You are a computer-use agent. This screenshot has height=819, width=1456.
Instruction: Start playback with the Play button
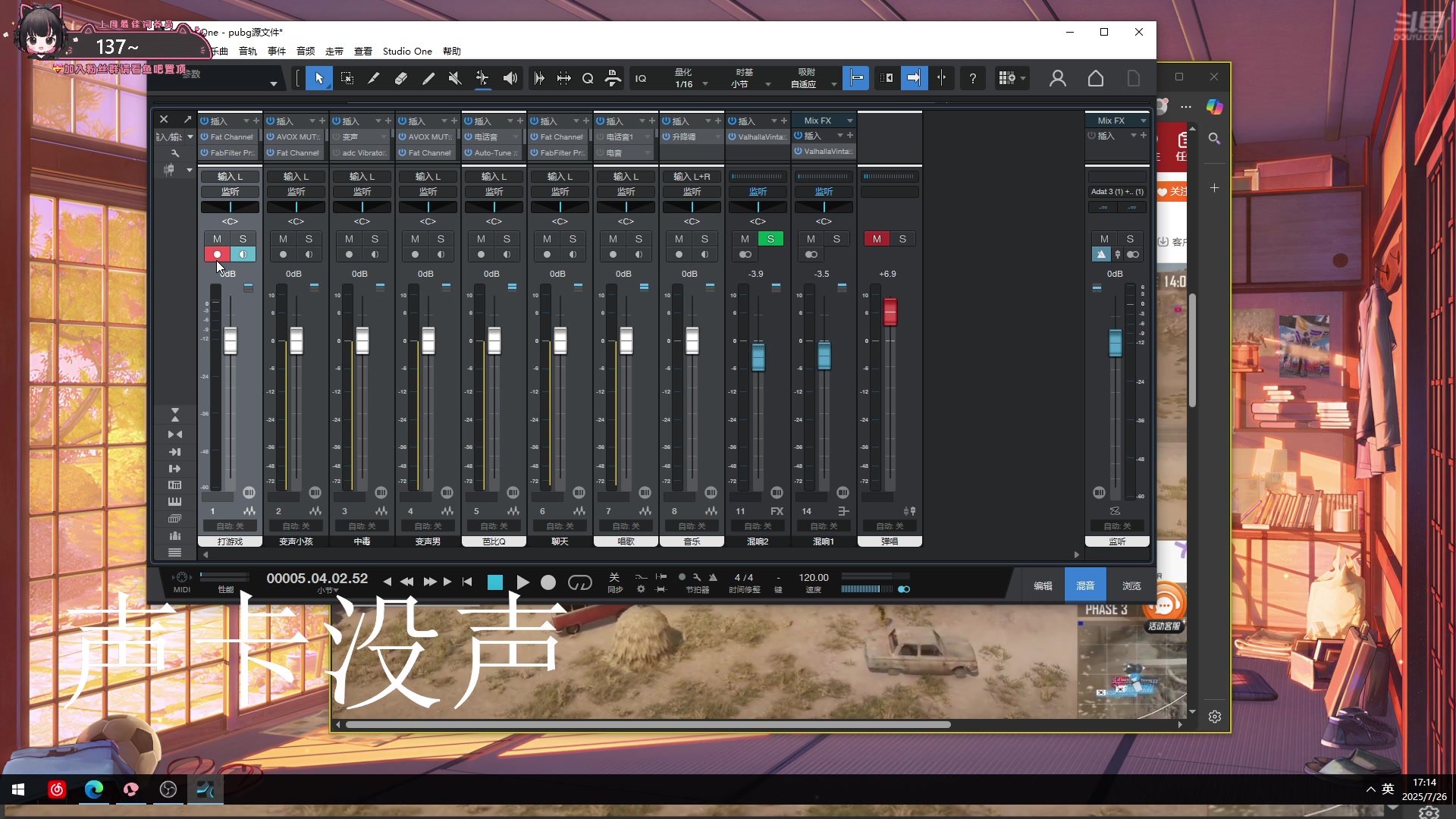522,582
